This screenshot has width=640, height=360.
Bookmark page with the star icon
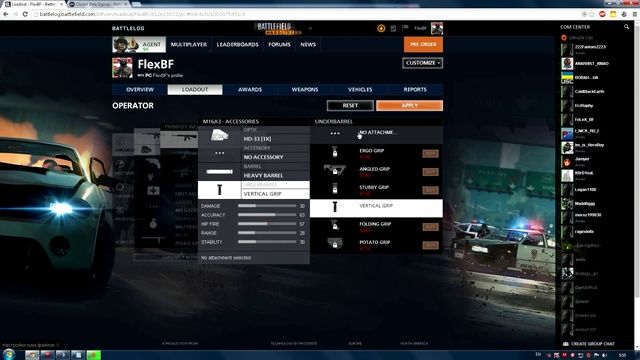tap(592, 14)
